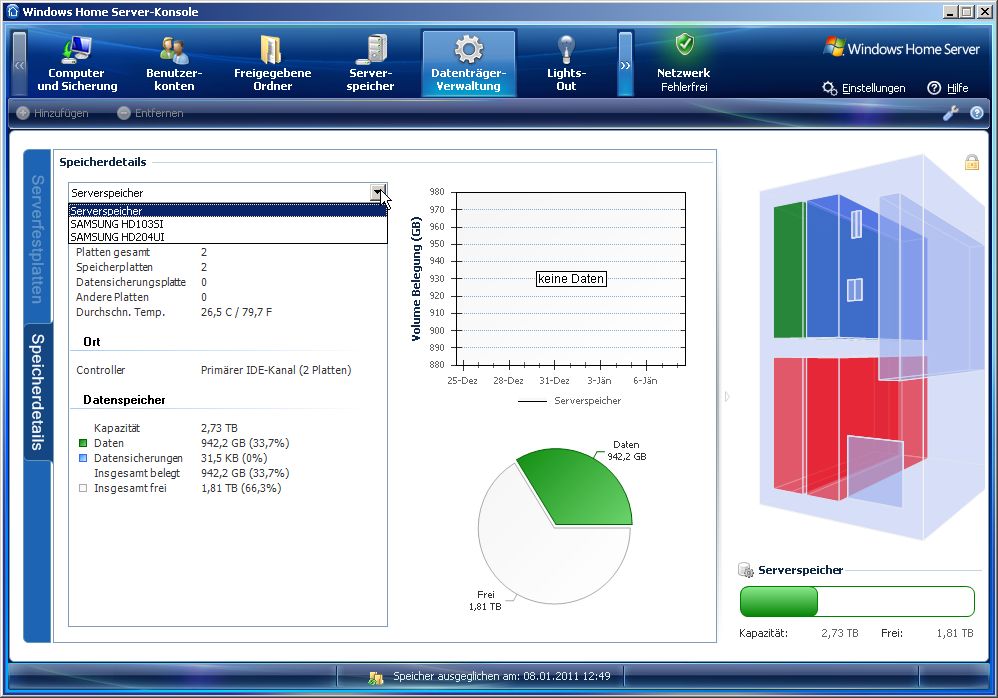Click the 'Daten 942,2 GB' pie chart label
Viewport: 998px width, 698px height.
[x=626, y=450]
